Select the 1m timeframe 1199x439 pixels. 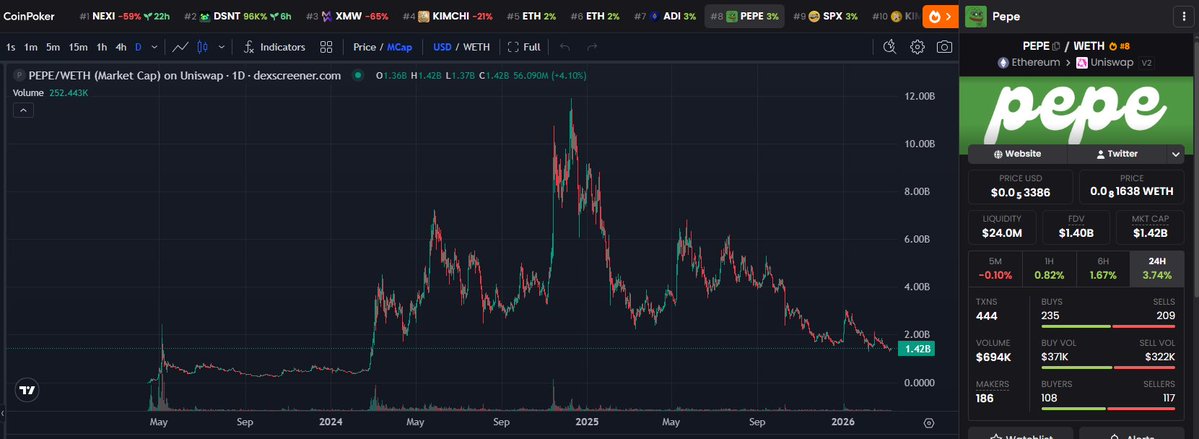[31, 47]
